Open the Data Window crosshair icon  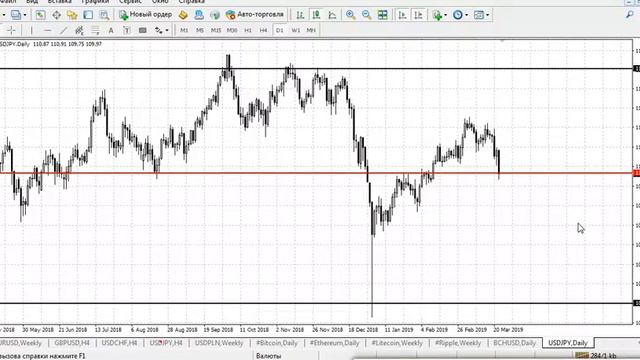(x=56, y=15)
